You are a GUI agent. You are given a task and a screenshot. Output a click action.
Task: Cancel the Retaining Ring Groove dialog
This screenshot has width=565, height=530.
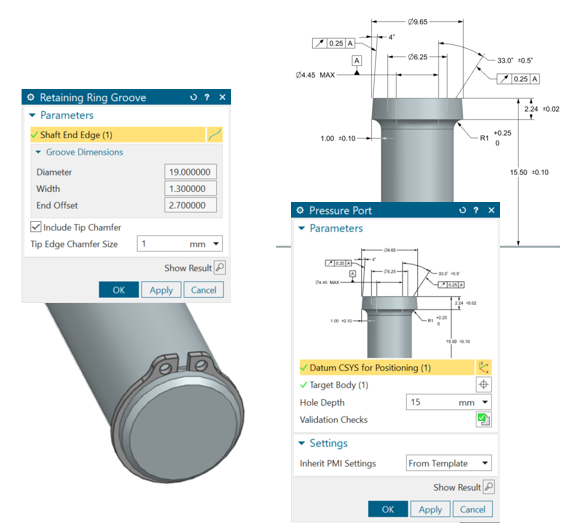click(204, 290)
